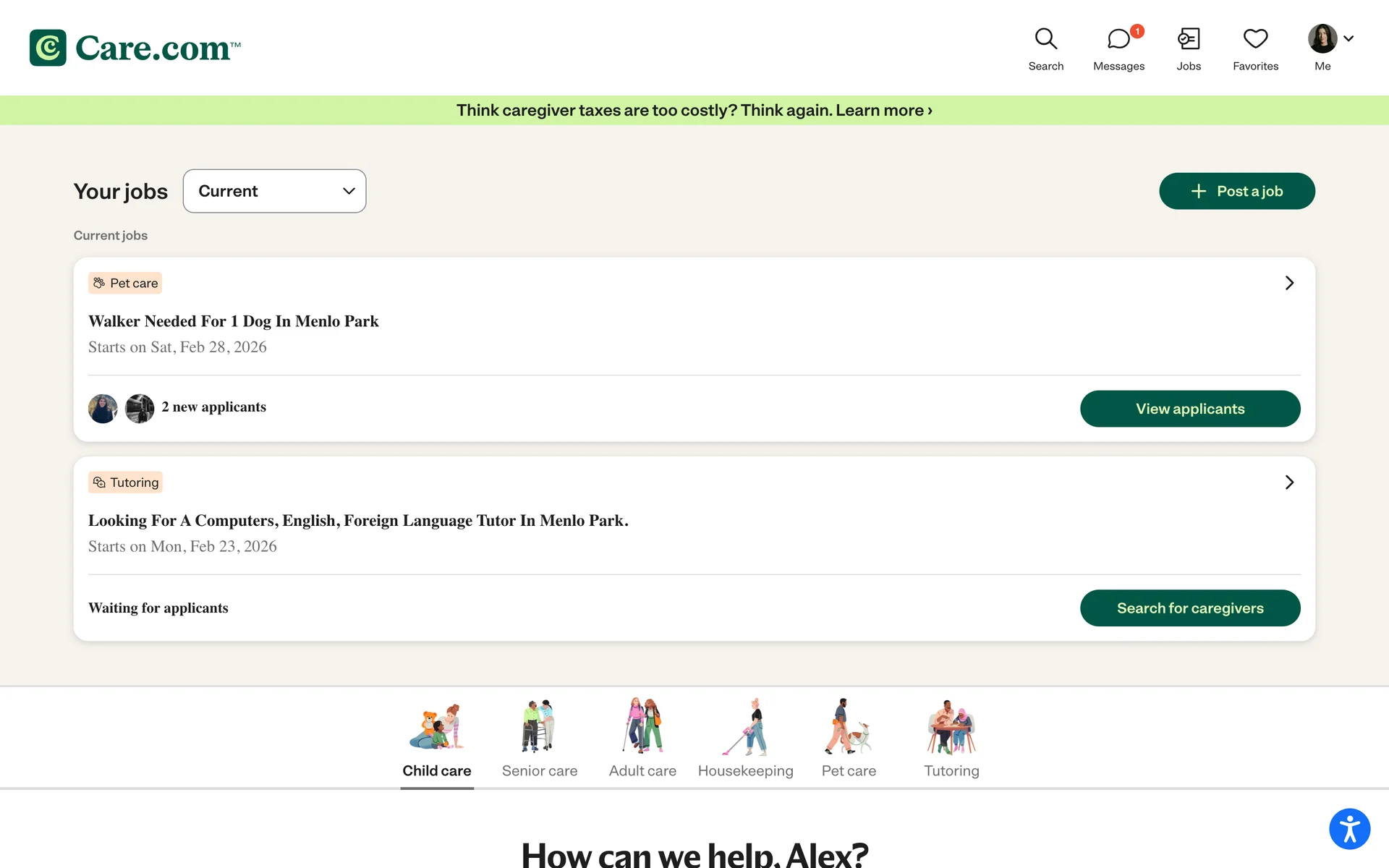Click the View applicants button
This screenshot has width=1389, height=868.
coord(1189,409)
